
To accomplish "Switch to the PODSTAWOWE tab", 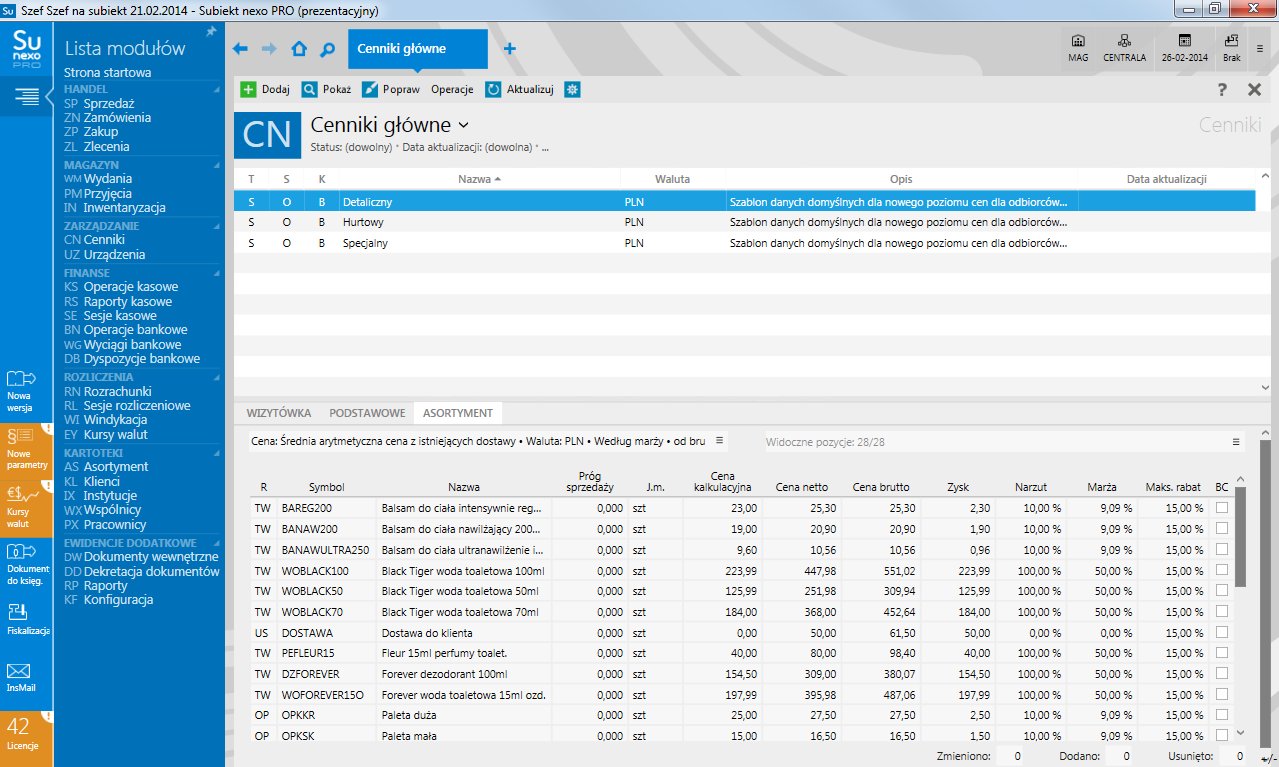I will pos(367,413).
